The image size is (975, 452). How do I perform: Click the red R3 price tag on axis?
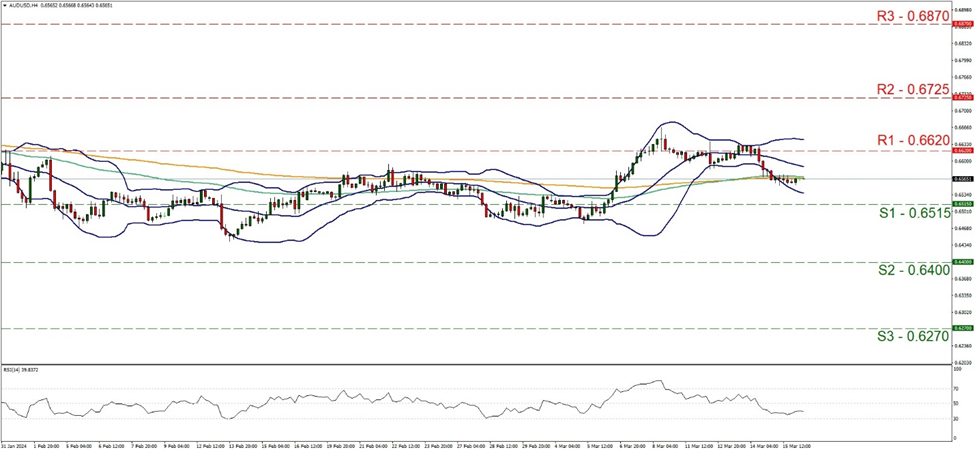[x=964, y=23]
